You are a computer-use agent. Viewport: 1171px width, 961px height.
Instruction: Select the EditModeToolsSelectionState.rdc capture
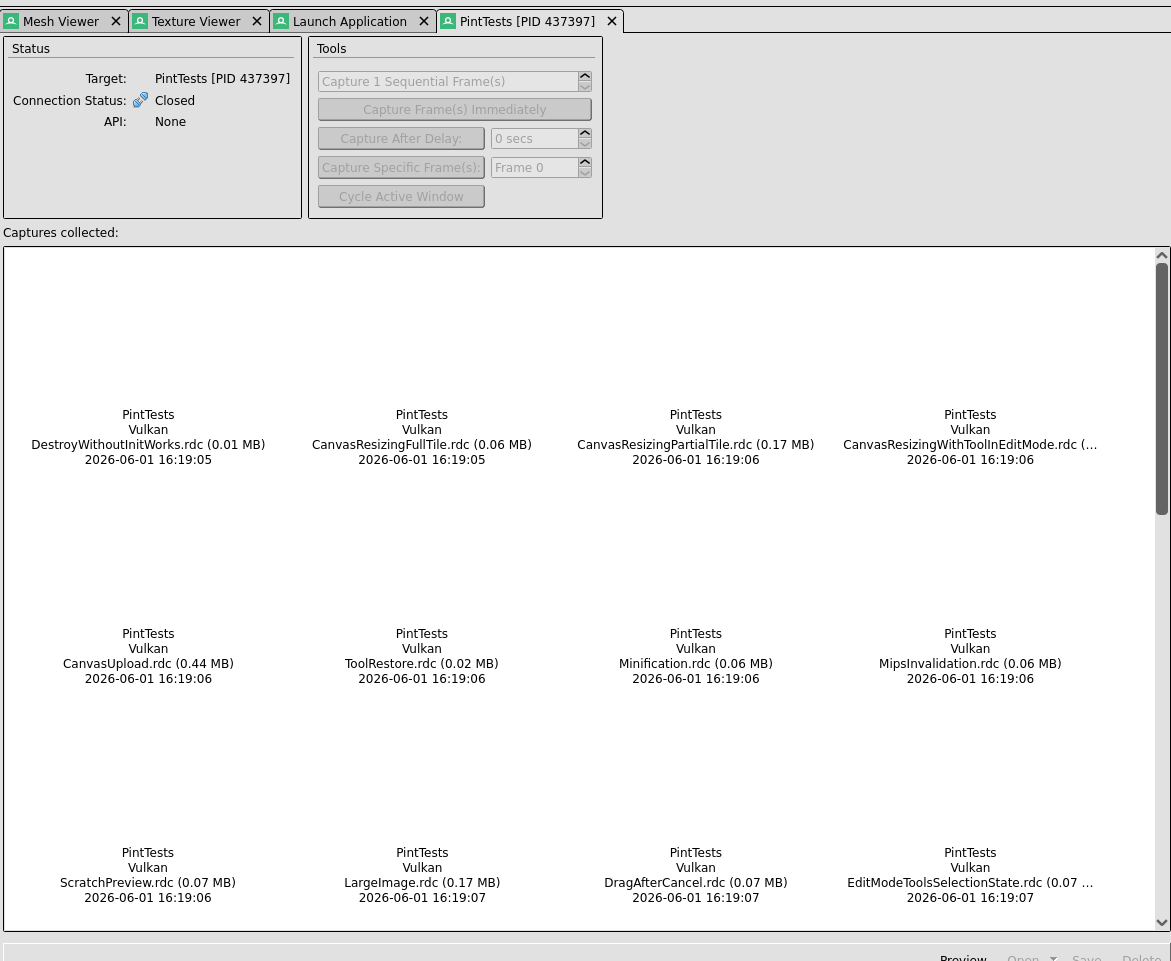pyautogui.click(x=970, y=874)
